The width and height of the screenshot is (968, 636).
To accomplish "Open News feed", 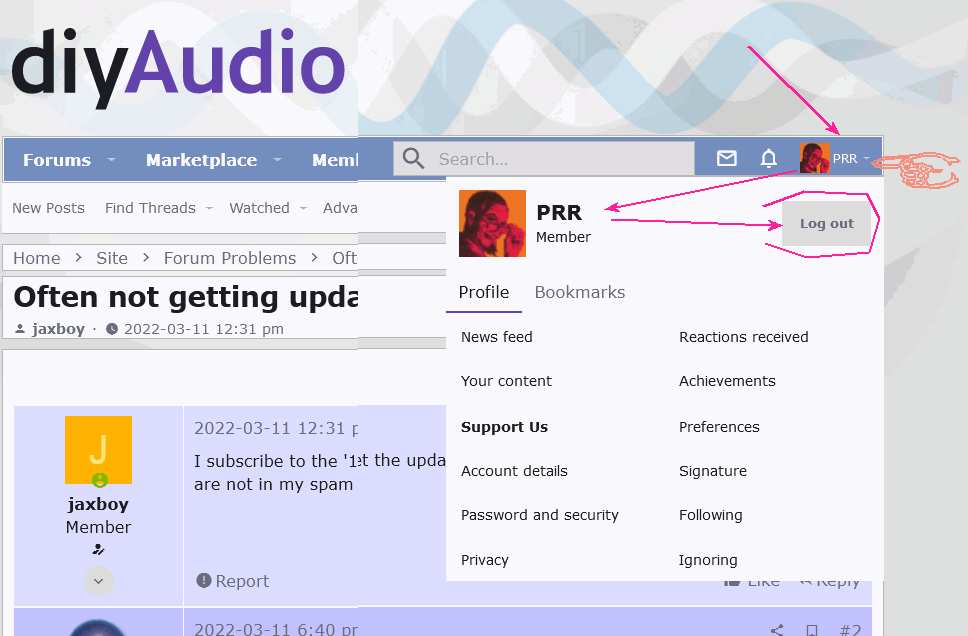I will tap(496, 337).
